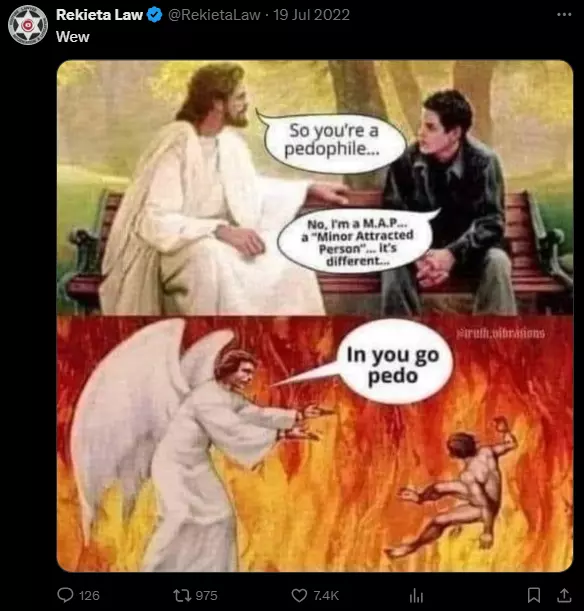Viewport: 584px width, 611px height.
Task: Click the @RekietaLaw handle
Action: [214, 15]
